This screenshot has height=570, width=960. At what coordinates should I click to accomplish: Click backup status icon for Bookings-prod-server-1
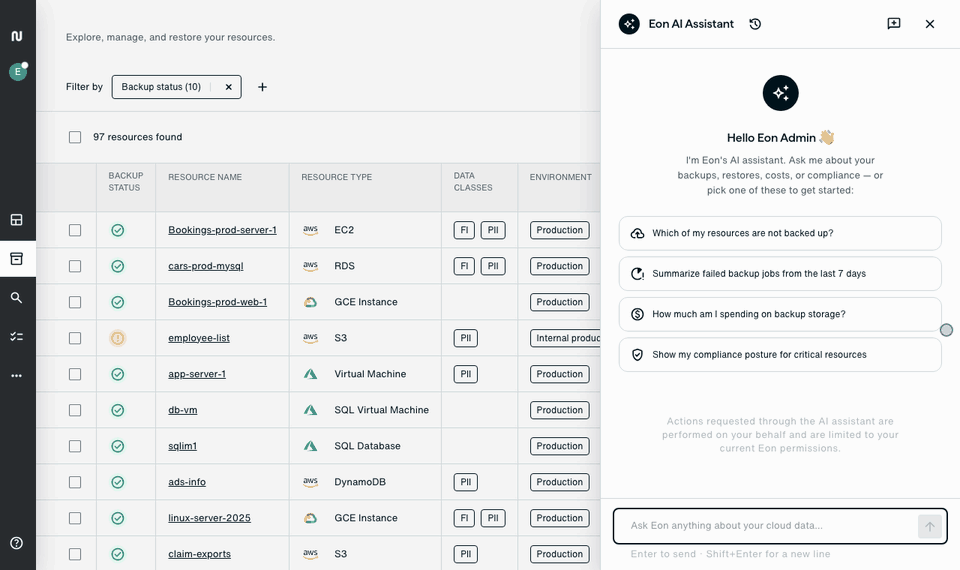pos(118,230)
